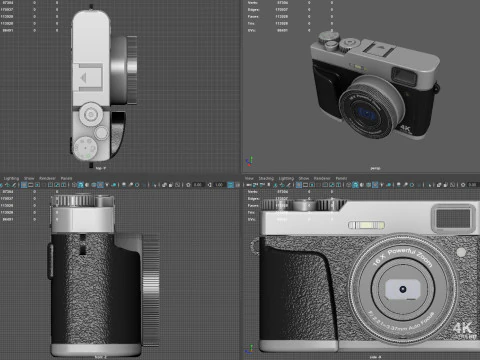The image size is (480, 360).
Task: Click the axis gizmo in the perspective viewport
Action: click(250, 161)
